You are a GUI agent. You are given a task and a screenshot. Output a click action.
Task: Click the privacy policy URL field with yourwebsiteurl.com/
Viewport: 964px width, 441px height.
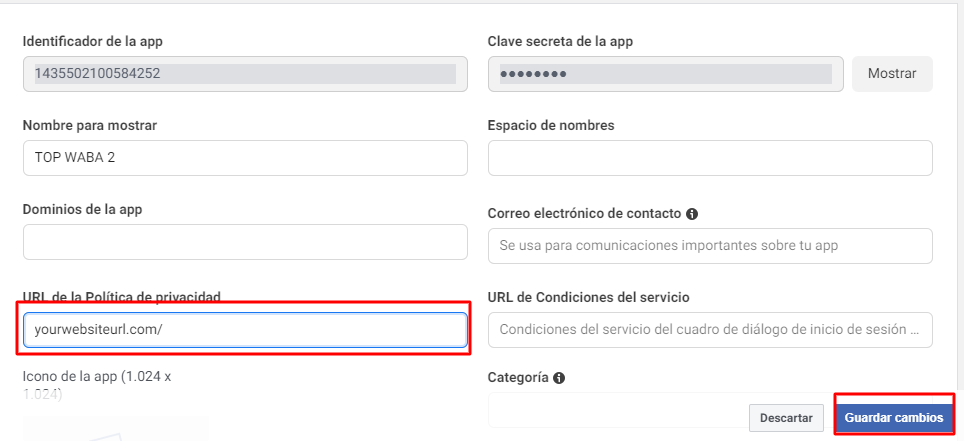244,330
